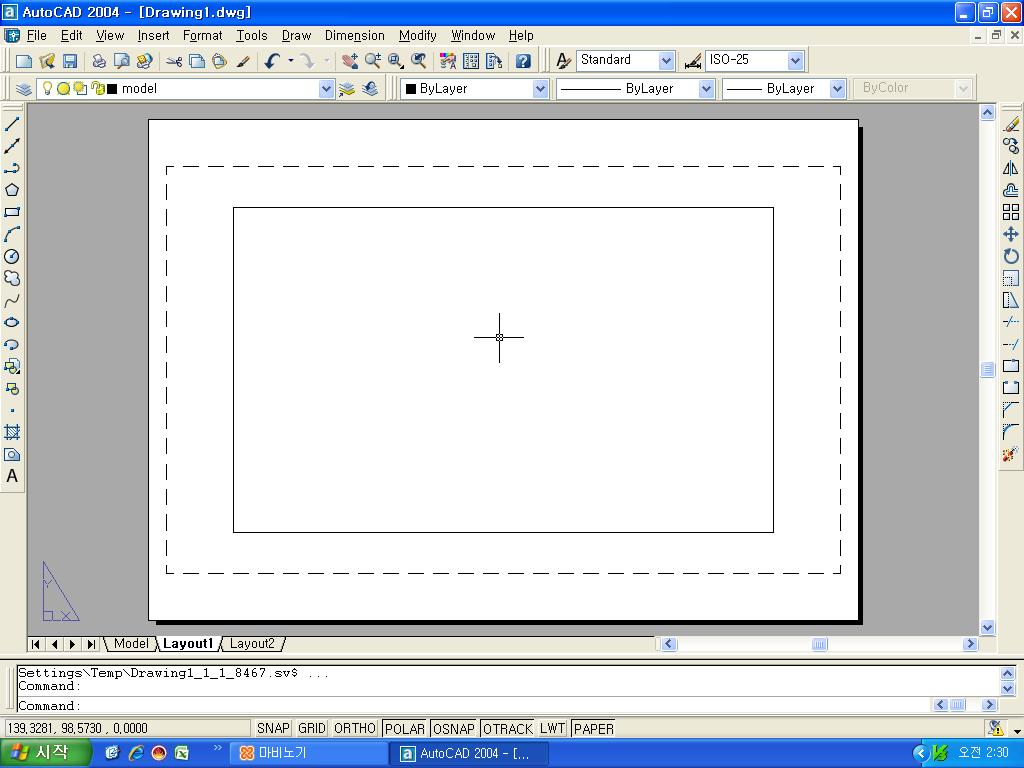
Task: Click the vertical scrollbar thumb of drawing area
Action: tap(987, 370)
